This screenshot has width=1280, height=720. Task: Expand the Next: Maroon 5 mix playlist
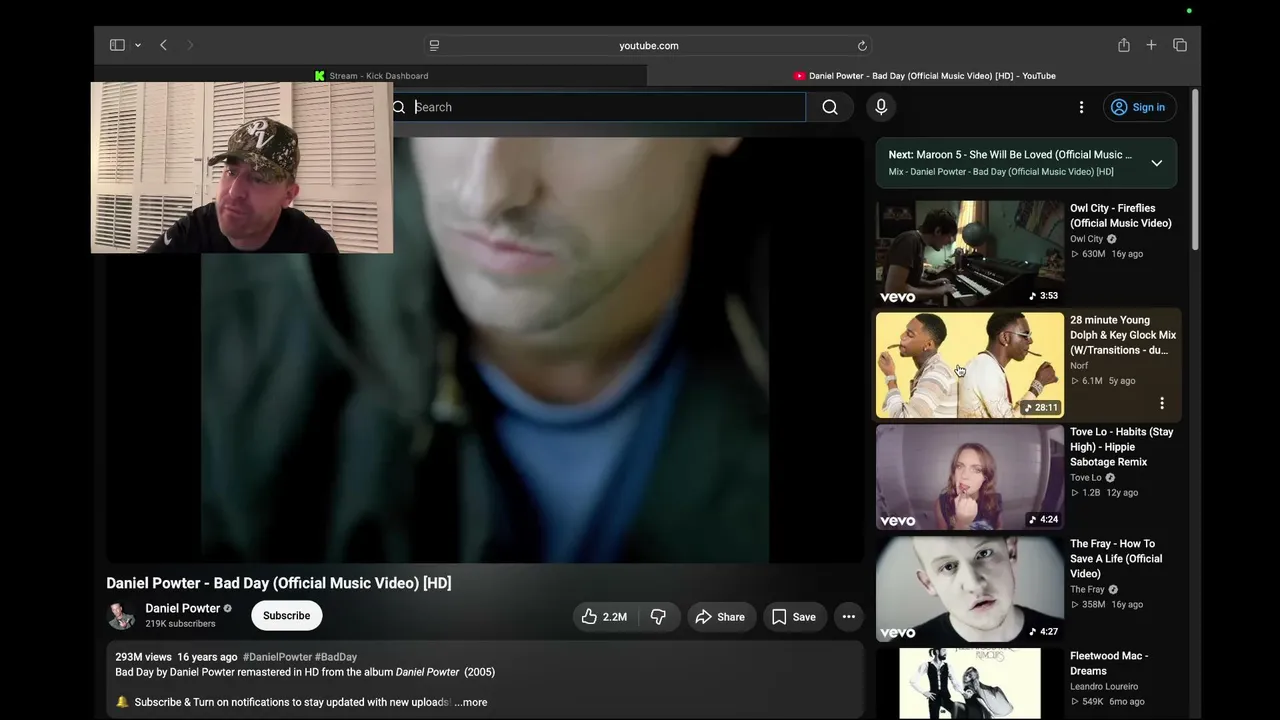(1157, 163)
